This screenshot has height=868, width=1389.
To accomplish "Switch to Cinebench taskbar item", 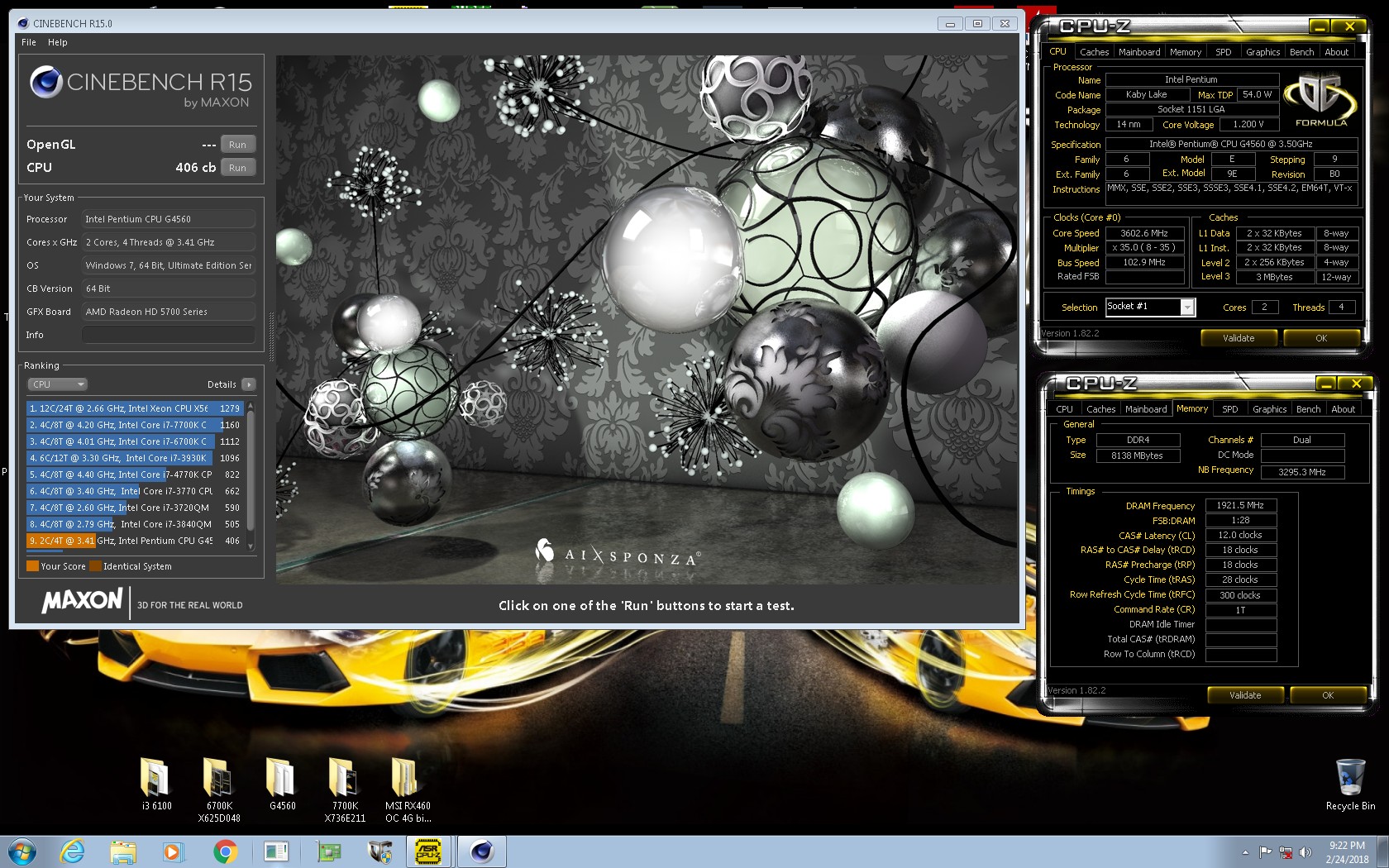I will pyautogui.click(x=481, y=851).
